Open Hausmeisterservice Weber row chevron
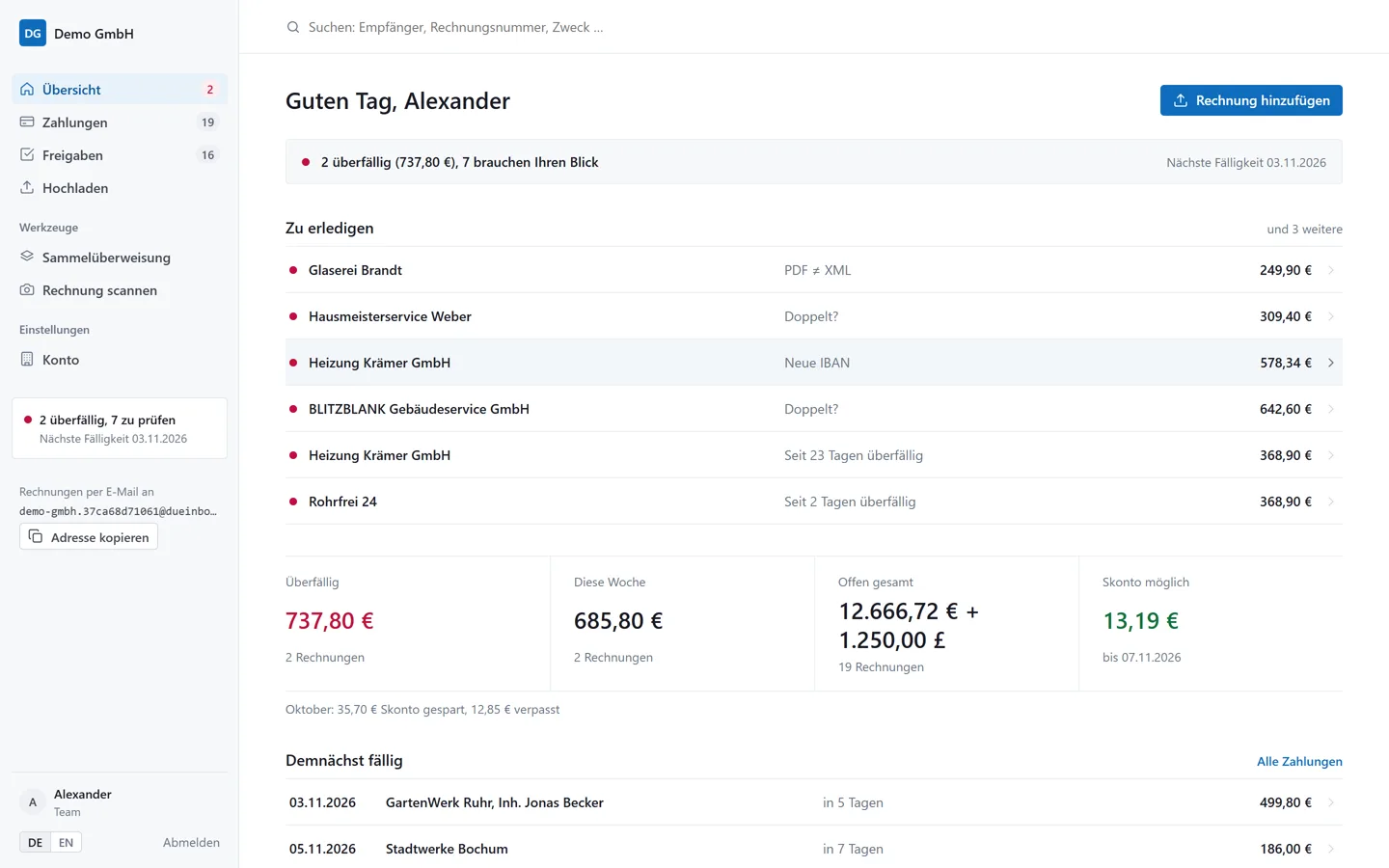 point(1331,316)
